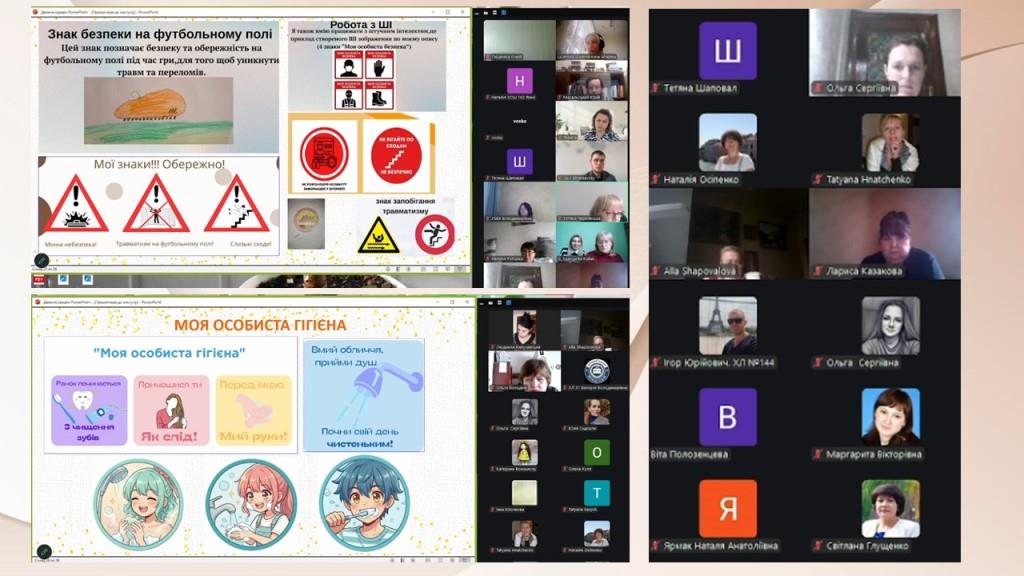Click Віта Полозенцева's purple "В" avatar
The width and height of the screenshot is (1024, 576).
pos(727,416)
